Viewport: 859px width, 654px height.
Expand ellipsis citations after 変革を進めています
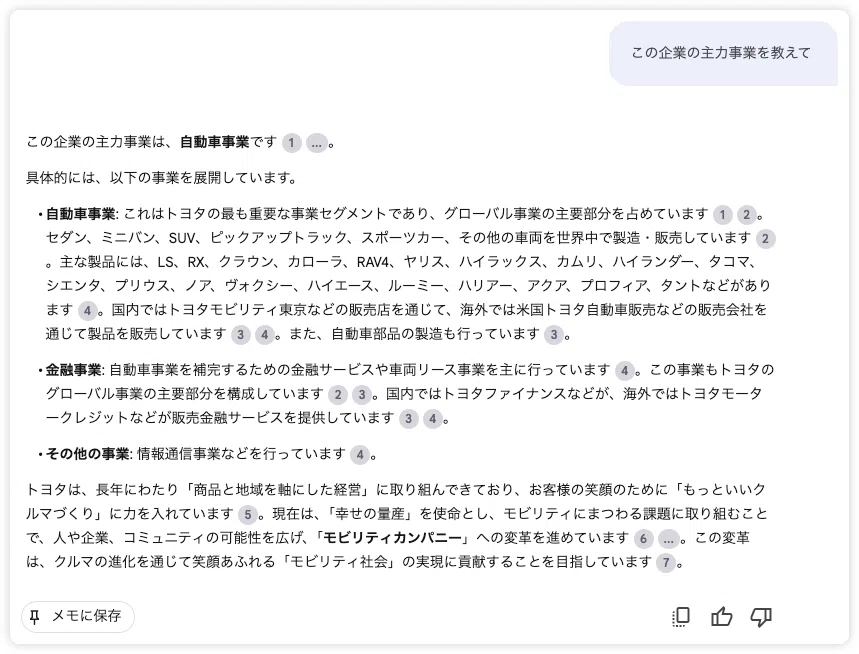(668, 539)
